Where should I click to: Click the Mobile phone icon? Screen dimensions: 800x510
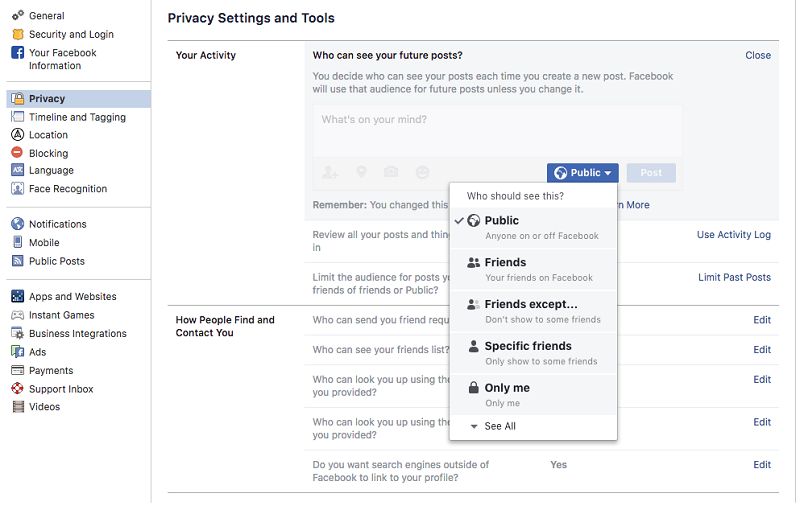click(x=18, y=242)
